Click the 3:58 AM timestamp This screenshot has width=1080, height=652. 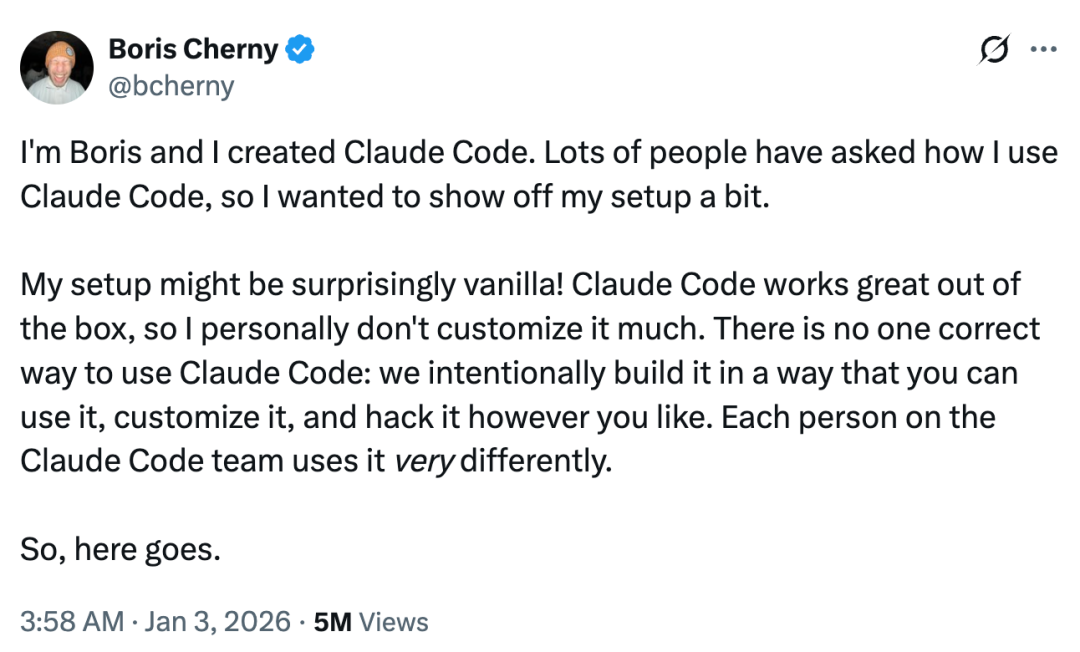[x=72, y=621]
